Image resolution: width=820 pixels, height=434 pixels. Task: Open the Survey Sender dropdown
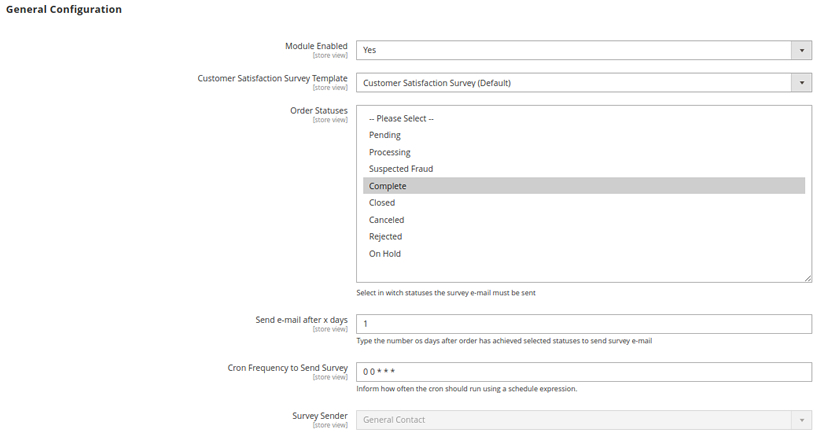584,420
